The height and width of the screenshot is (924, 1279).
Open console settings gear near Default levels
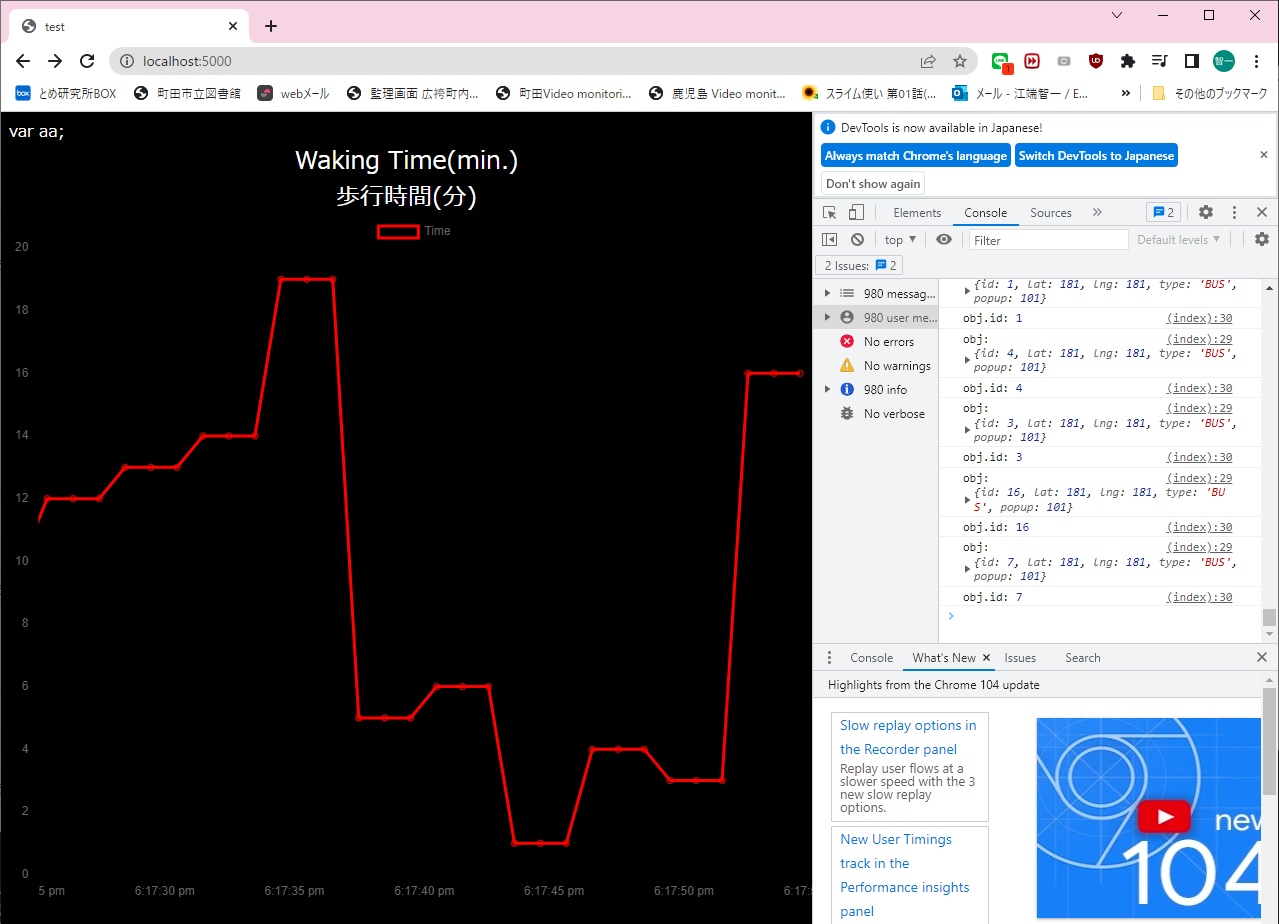point(1262,240)
